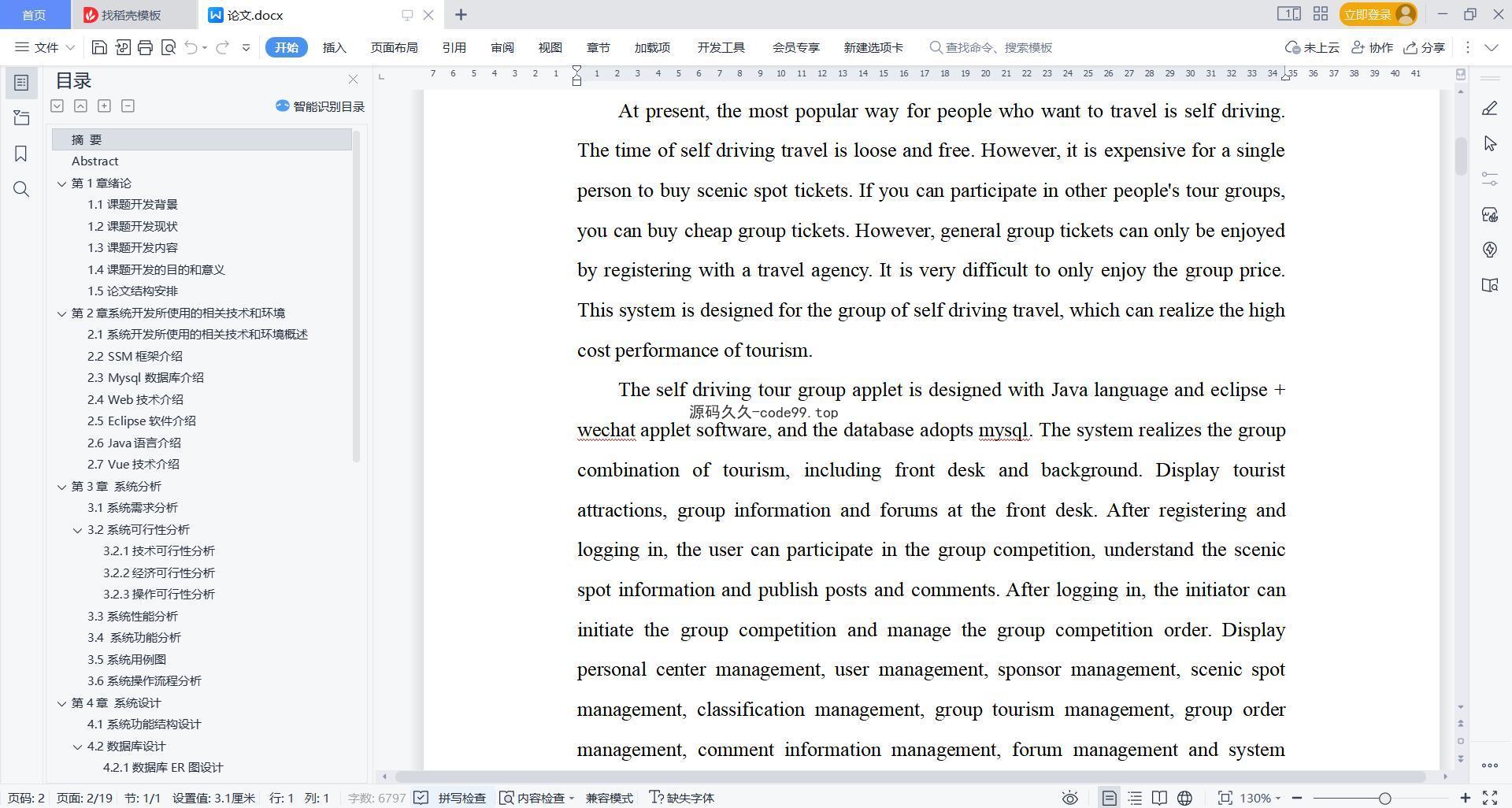Close the 目录 panel
1512x808 pixels.
click(x=353, y=80)
